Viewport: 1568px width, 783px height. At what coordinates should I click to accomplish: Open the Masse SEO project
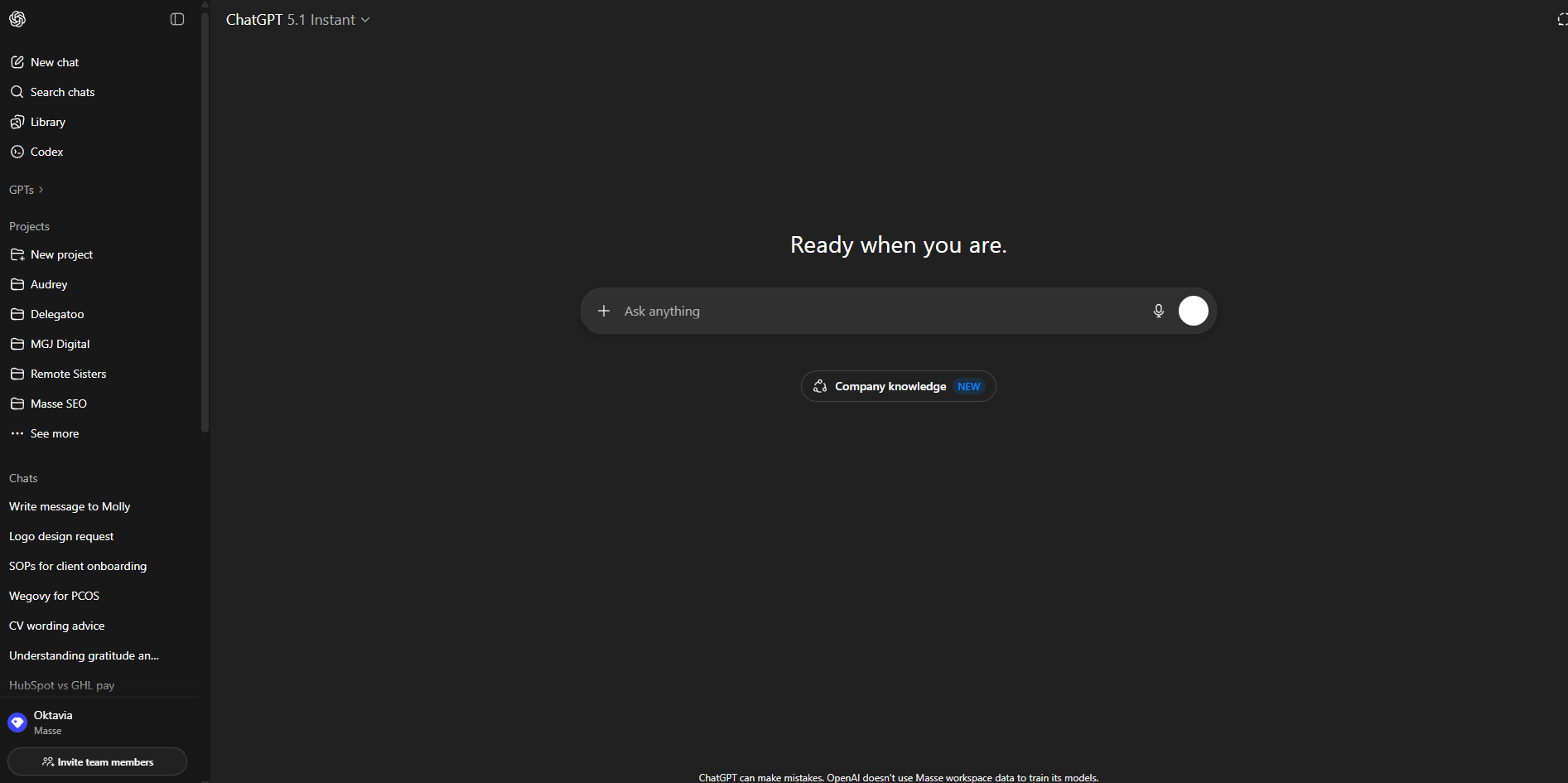click(x=99, y=404)
